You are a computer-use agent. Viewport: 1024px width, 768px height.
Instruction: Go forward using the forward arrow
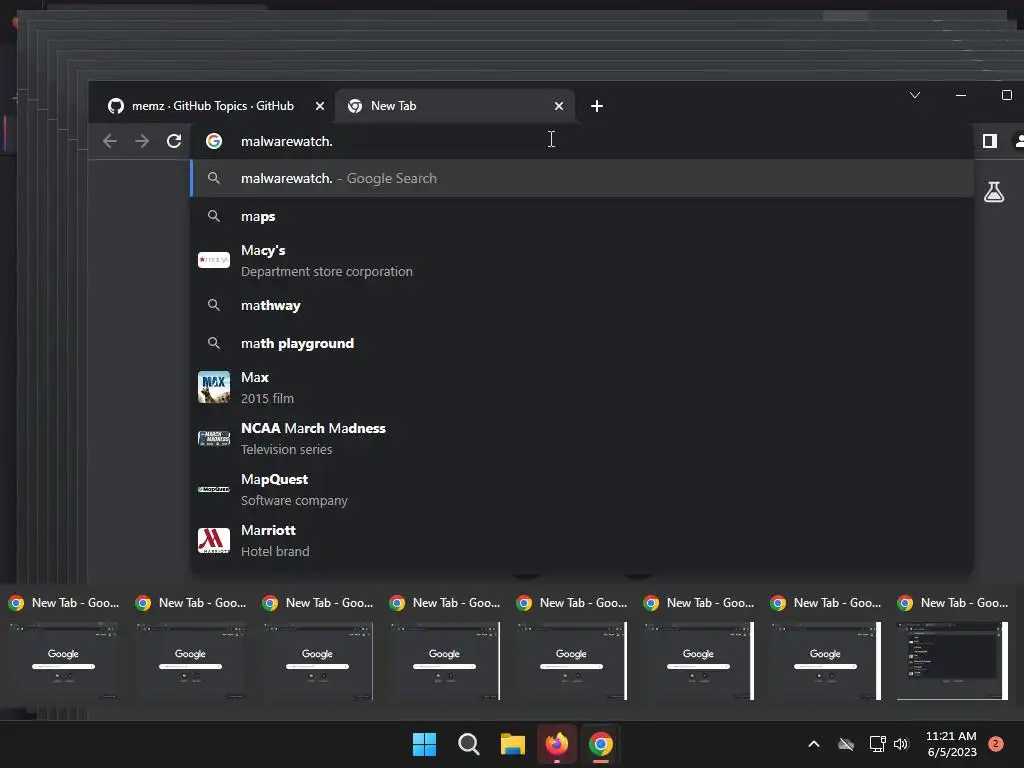[142, 141]
